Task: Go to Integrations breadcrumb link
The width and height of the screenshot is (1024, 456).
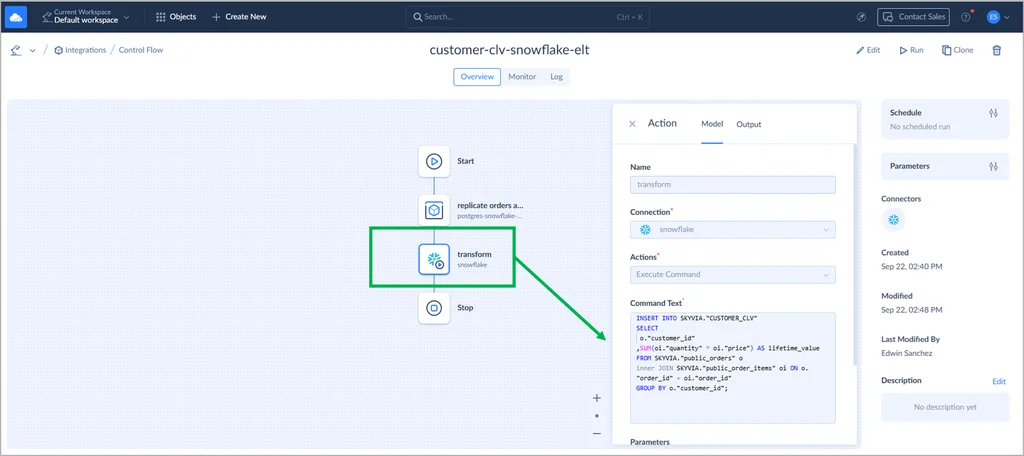Action: [80, 50]
